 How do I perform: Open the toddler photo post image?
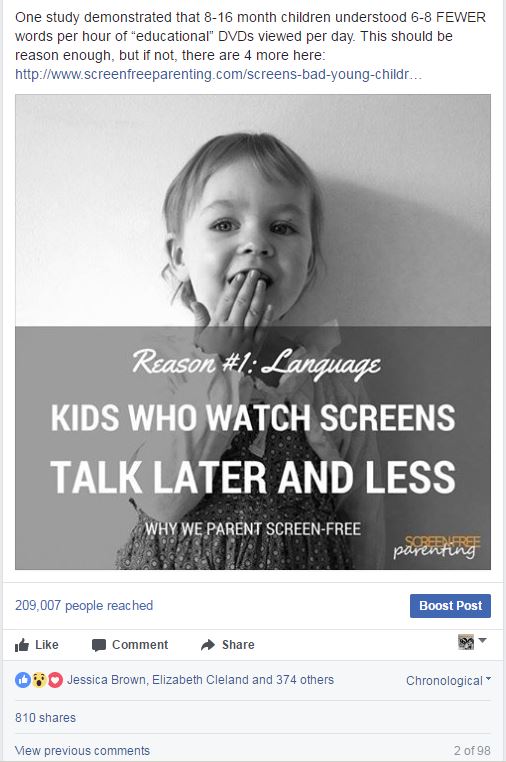coord(253,332)
